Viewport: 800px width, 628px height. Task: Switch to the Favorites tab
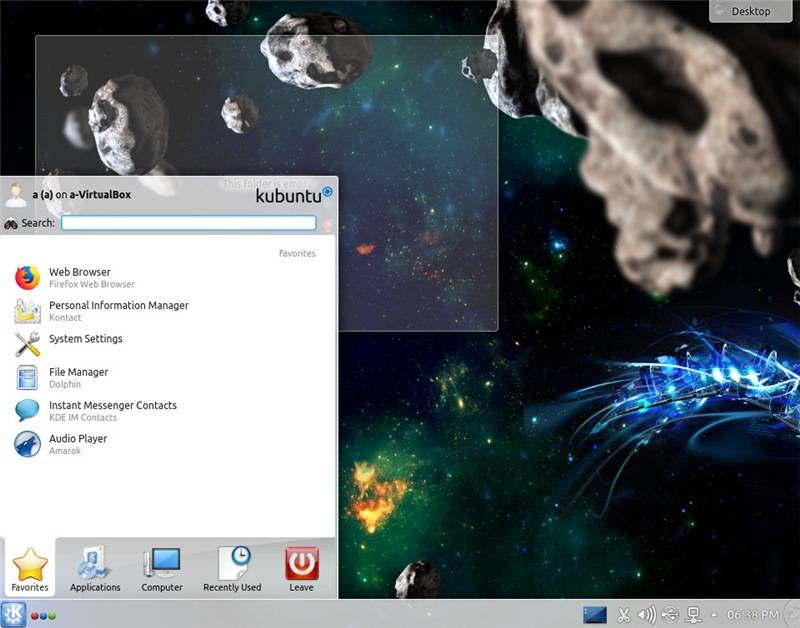click(x=30, y=569)
